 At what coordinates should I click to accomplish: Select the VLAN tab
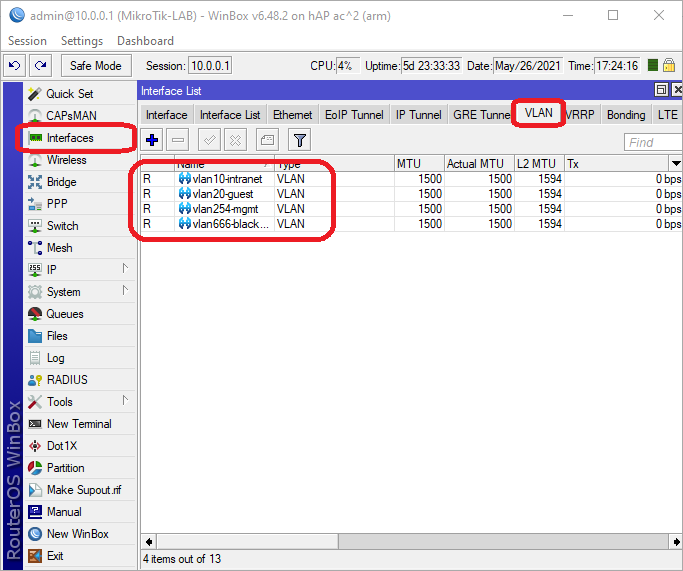[x=538, y=113]
